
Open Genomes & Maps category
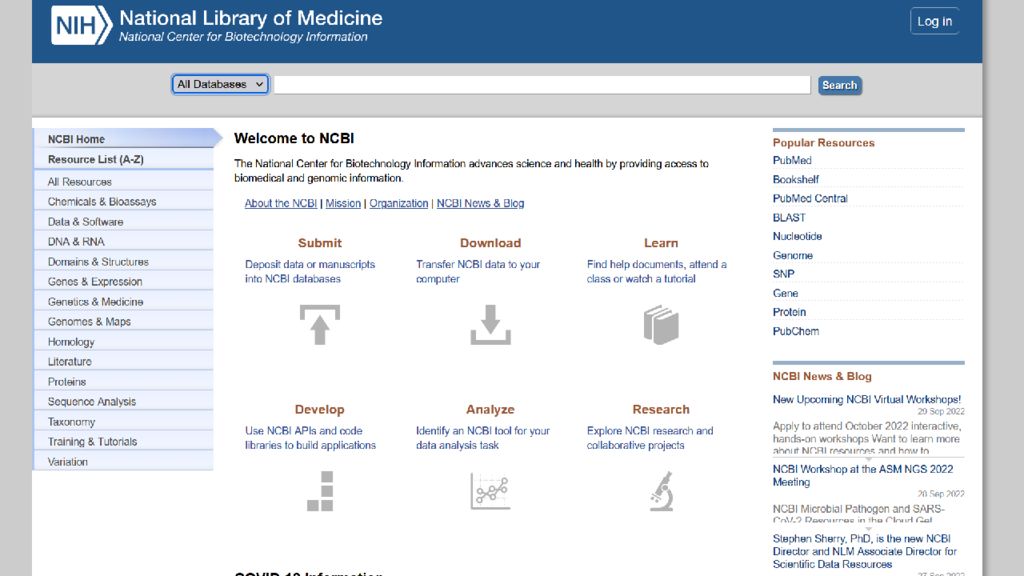pyautogui.click(x=124, y=321)
